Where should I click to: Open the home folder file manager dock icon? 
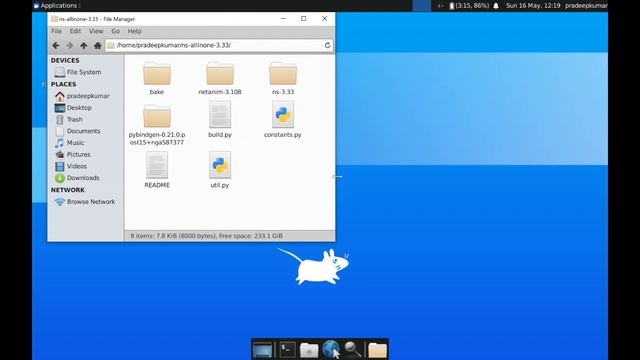point(309,350)
